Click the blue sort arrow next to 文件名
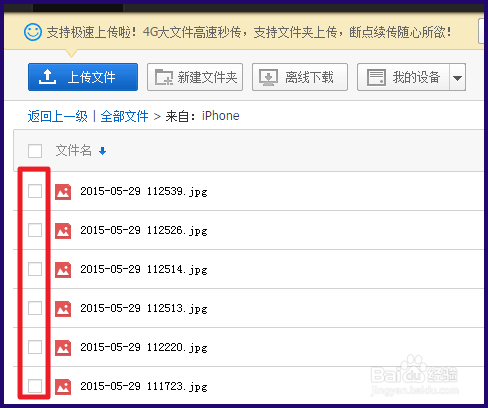This screenshot has height=408, width=488. click(103, 151)
